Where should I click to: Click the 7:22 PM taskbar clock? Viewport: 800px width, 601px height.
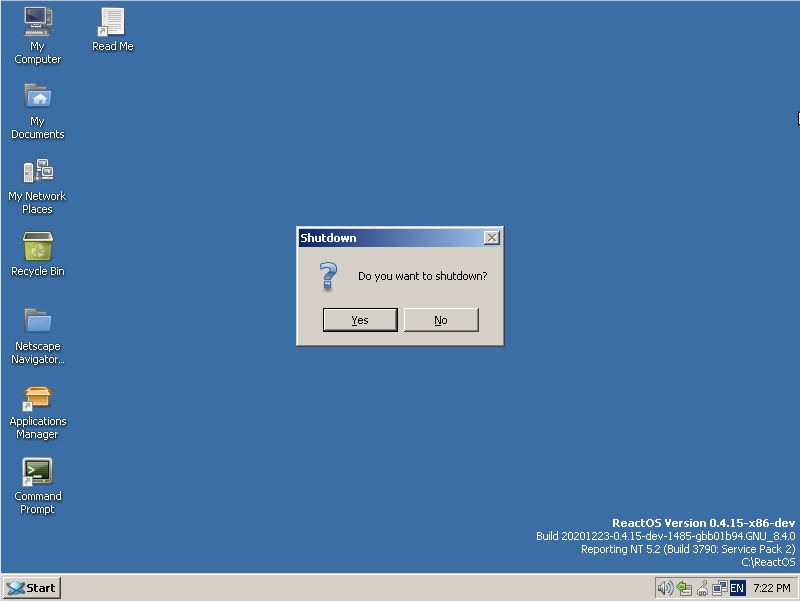tap(772, 588)
